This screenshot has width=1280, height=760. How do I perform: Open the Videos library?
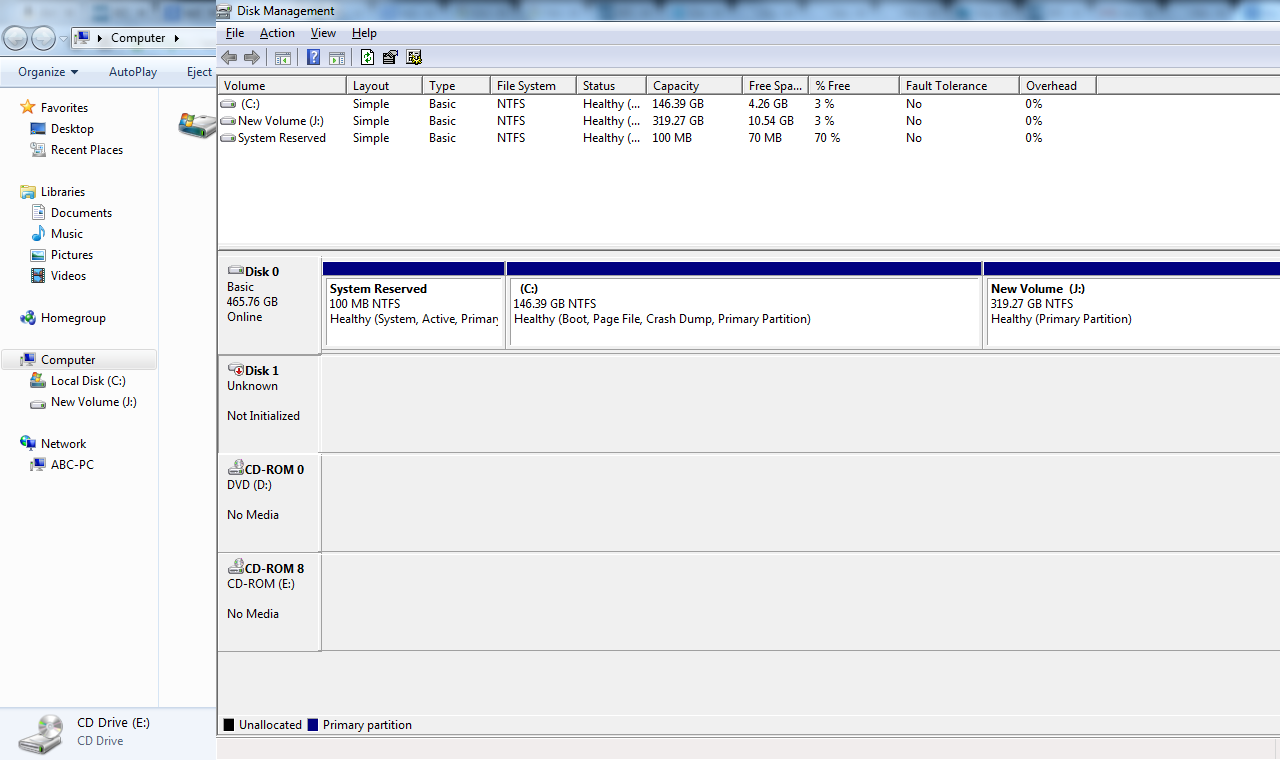(68, 276)
